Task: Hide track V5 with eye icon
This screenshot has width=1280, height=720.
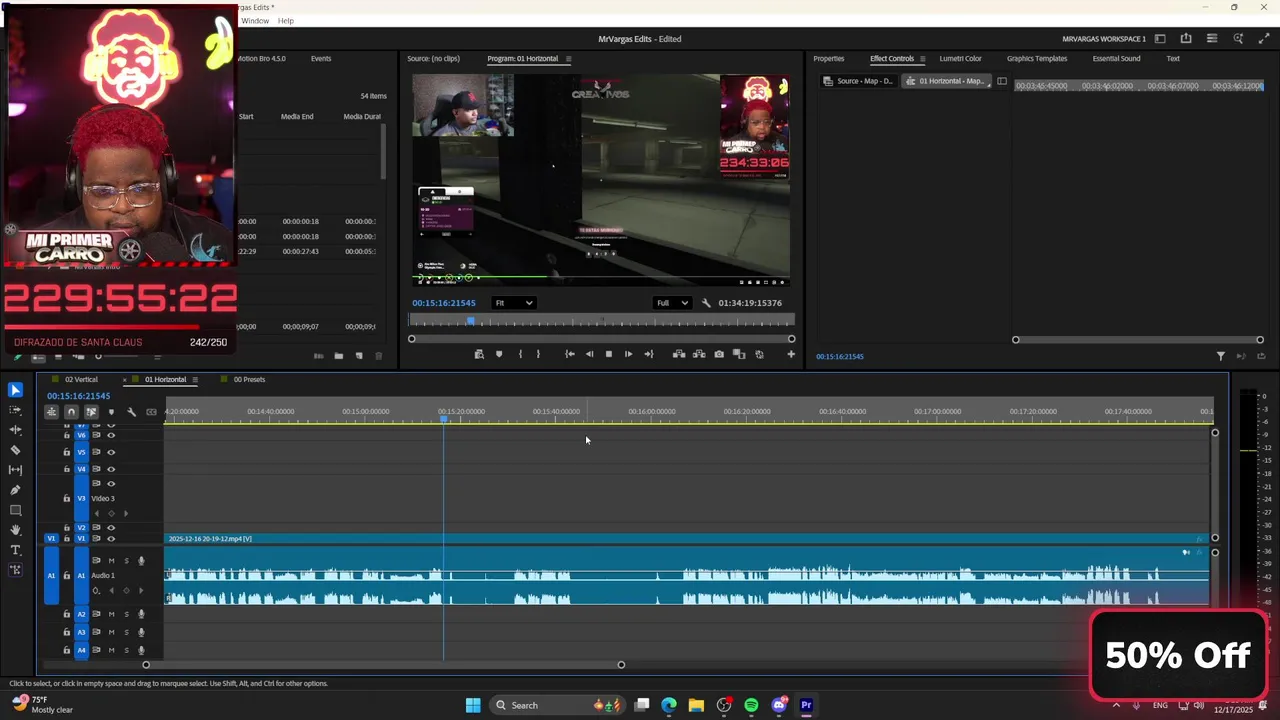Action: point(111,452)
